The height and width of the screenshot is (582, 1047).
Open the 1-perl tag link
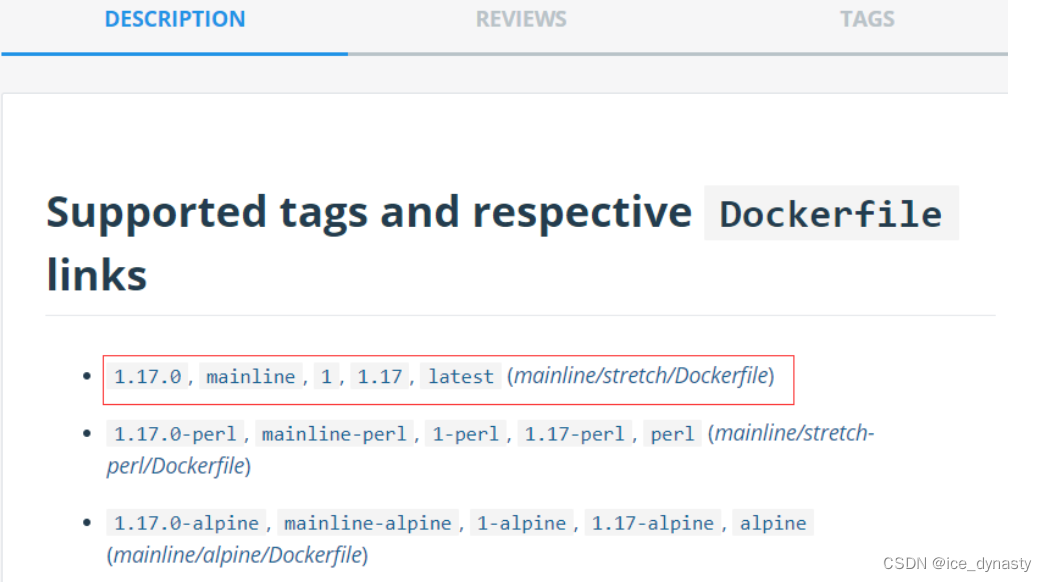click(465, 434)
